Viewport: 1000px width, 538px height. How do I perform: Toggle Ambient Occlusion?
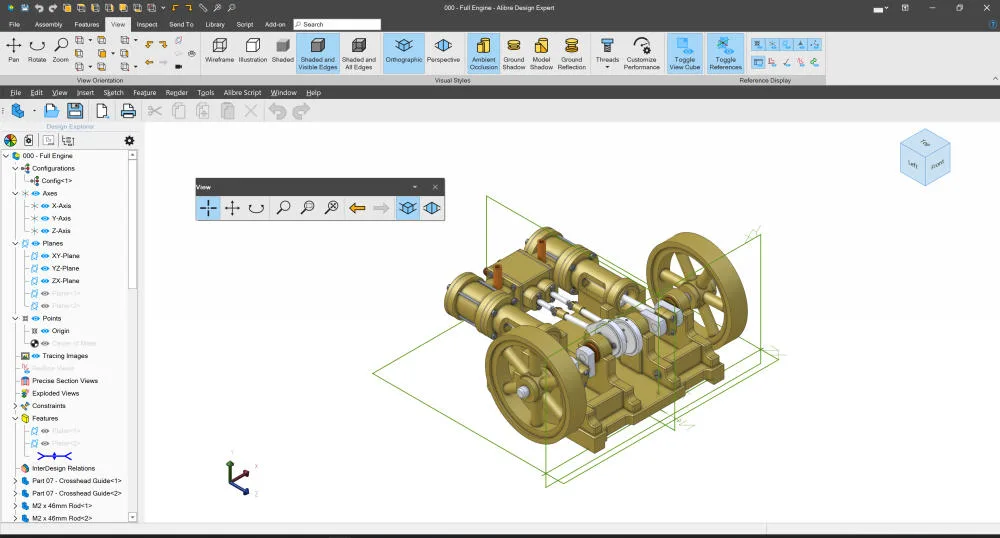(483, 53)
